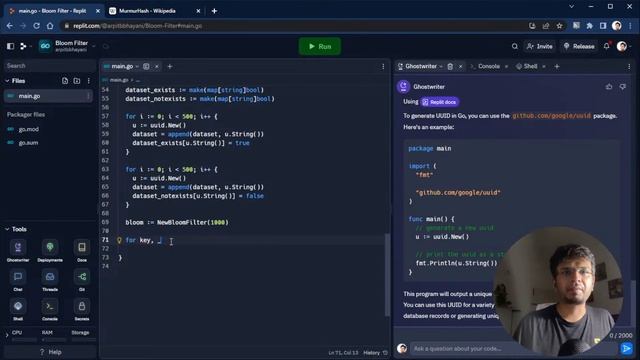Reload the browser page

point(36,26)
